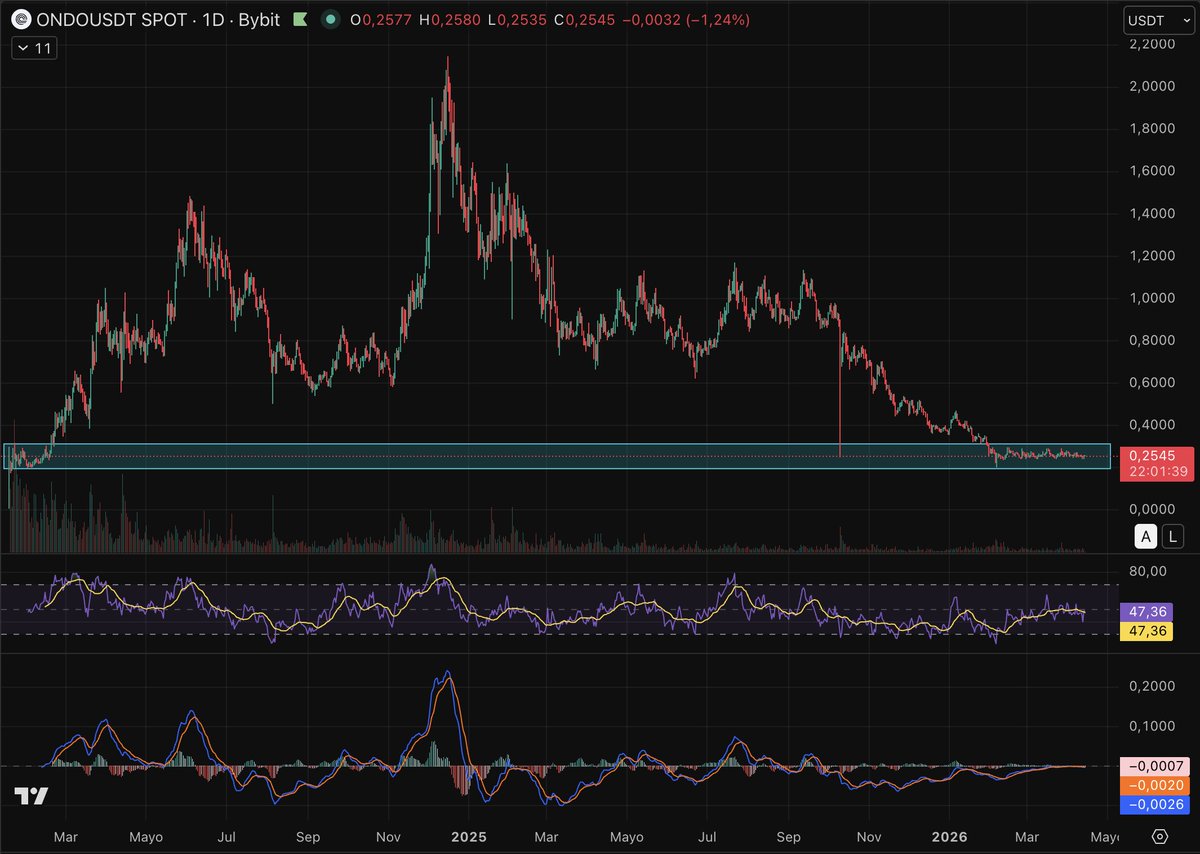The height and width of the screenshot is (854, 1200).
Task: Click the ONDO symbol logo icon
Action: coord(19,19)
